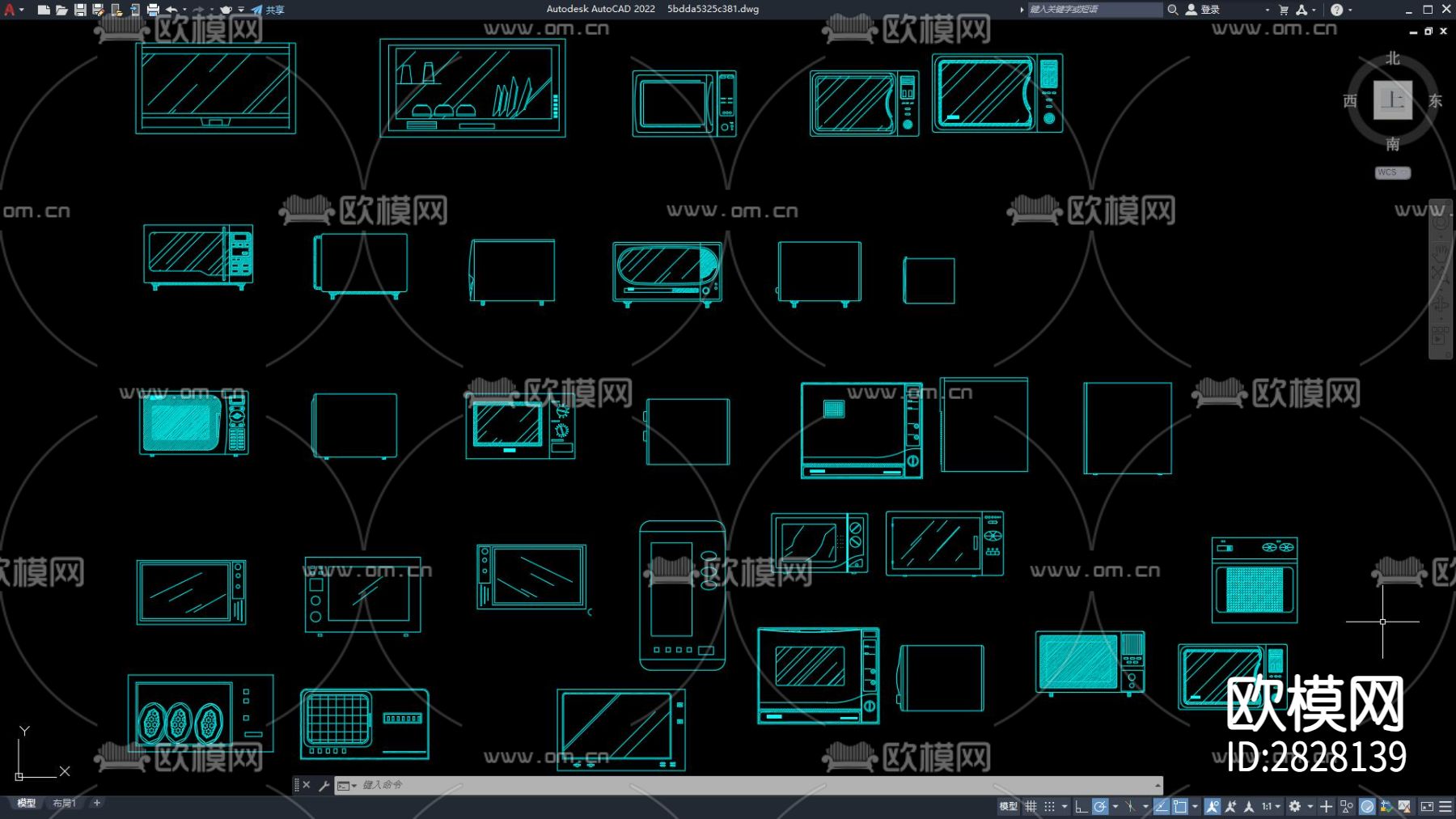1456x819 pixels.
Task: Open recent commands dropdown in command line
Action: (346, 785)
